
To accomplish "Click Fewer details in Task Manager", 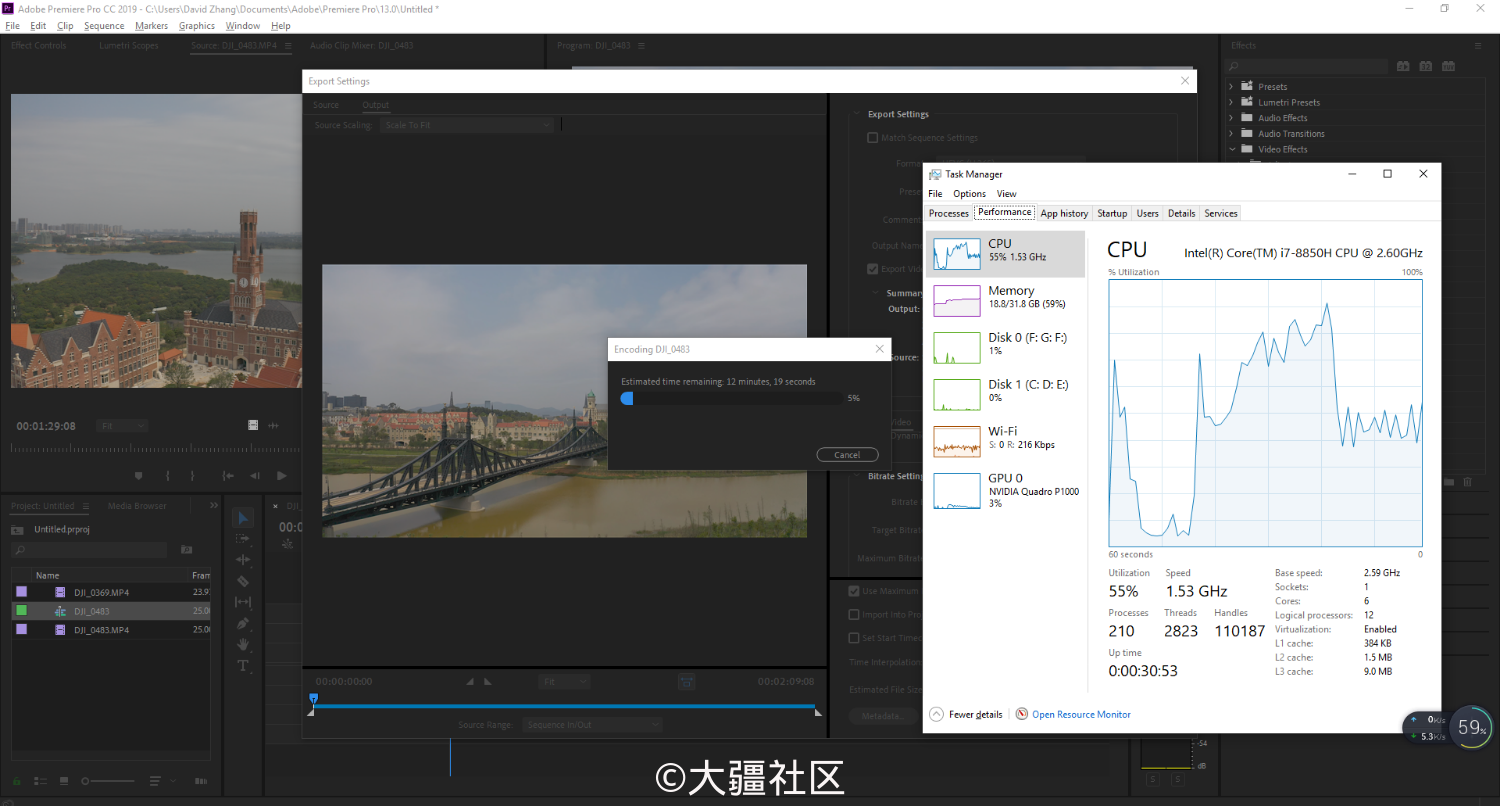I will pos(966,714).
